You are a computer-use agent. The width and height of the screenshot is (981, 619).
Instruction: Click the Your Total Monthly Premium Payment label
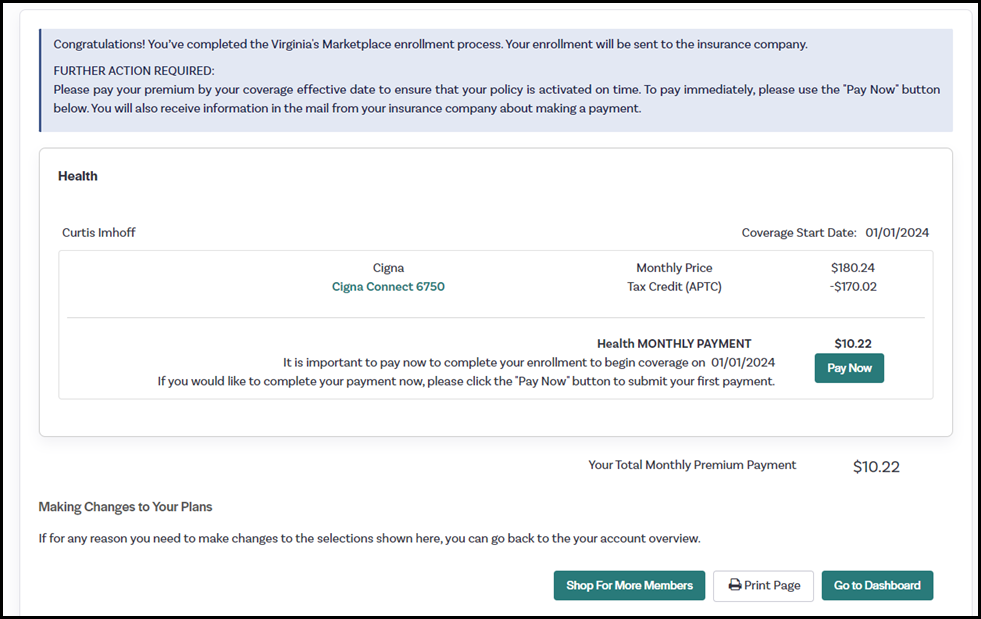(x=692, y=465)
